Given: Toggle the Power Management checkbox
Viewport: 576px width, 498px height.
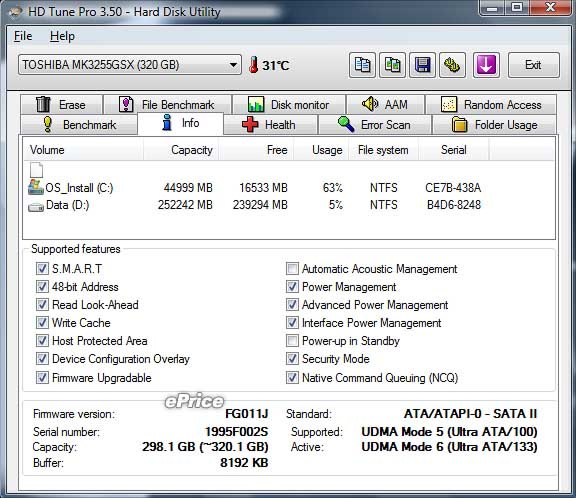Looking at the screenshot, I should point(292,286).
